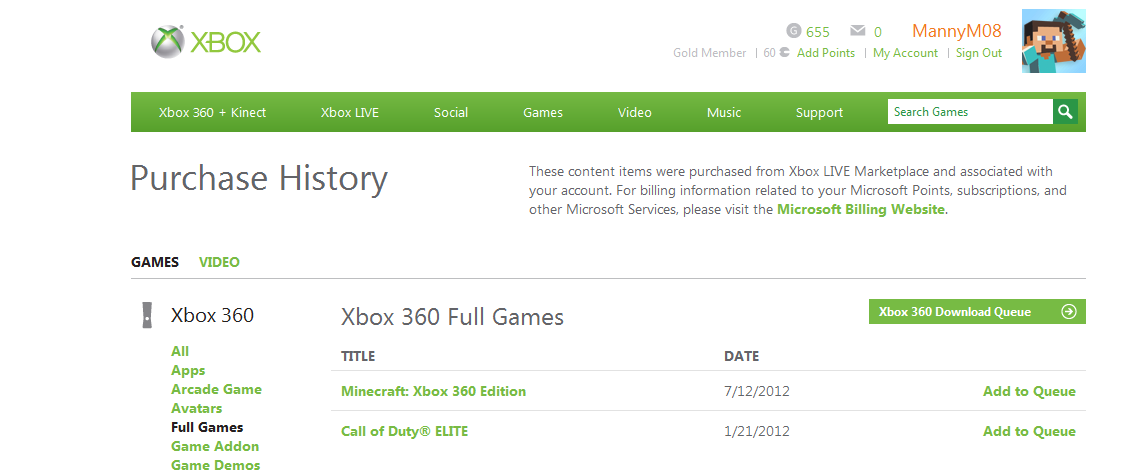Open the Games navigation menu

[x=543, y=113]
